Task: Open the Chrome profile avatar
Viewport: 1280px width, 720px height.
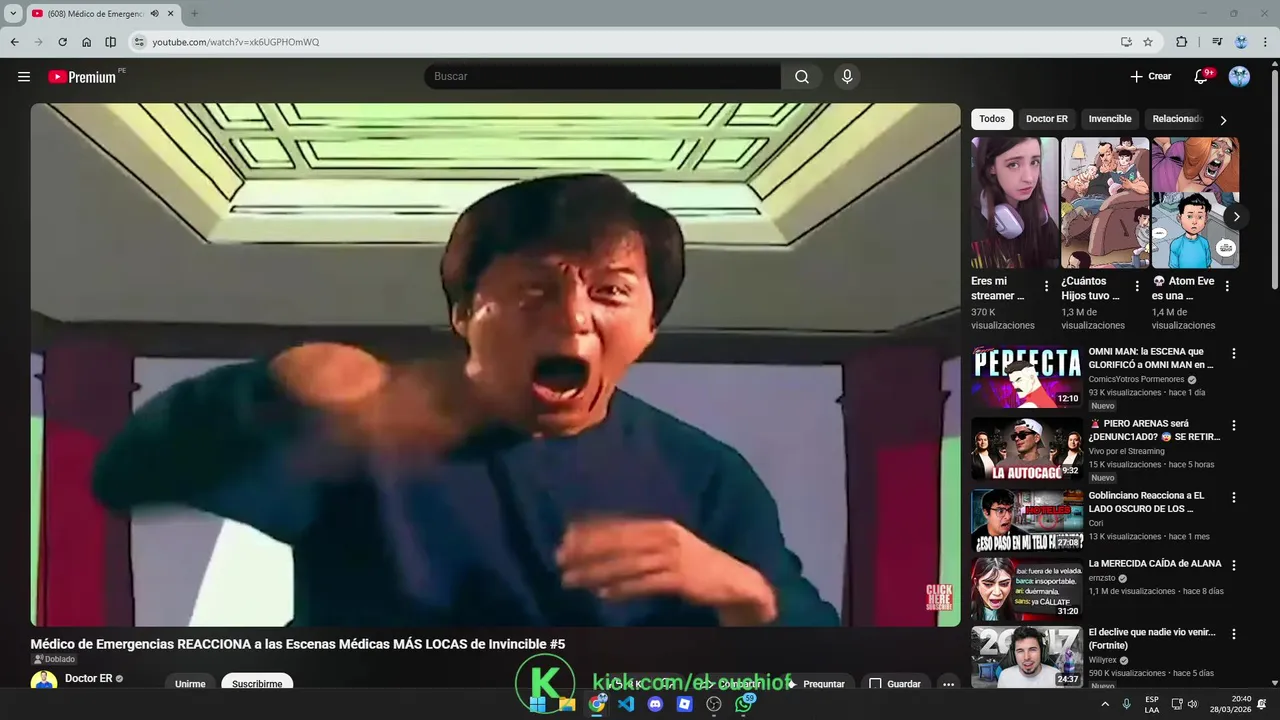Action: tap(1241, 42)
